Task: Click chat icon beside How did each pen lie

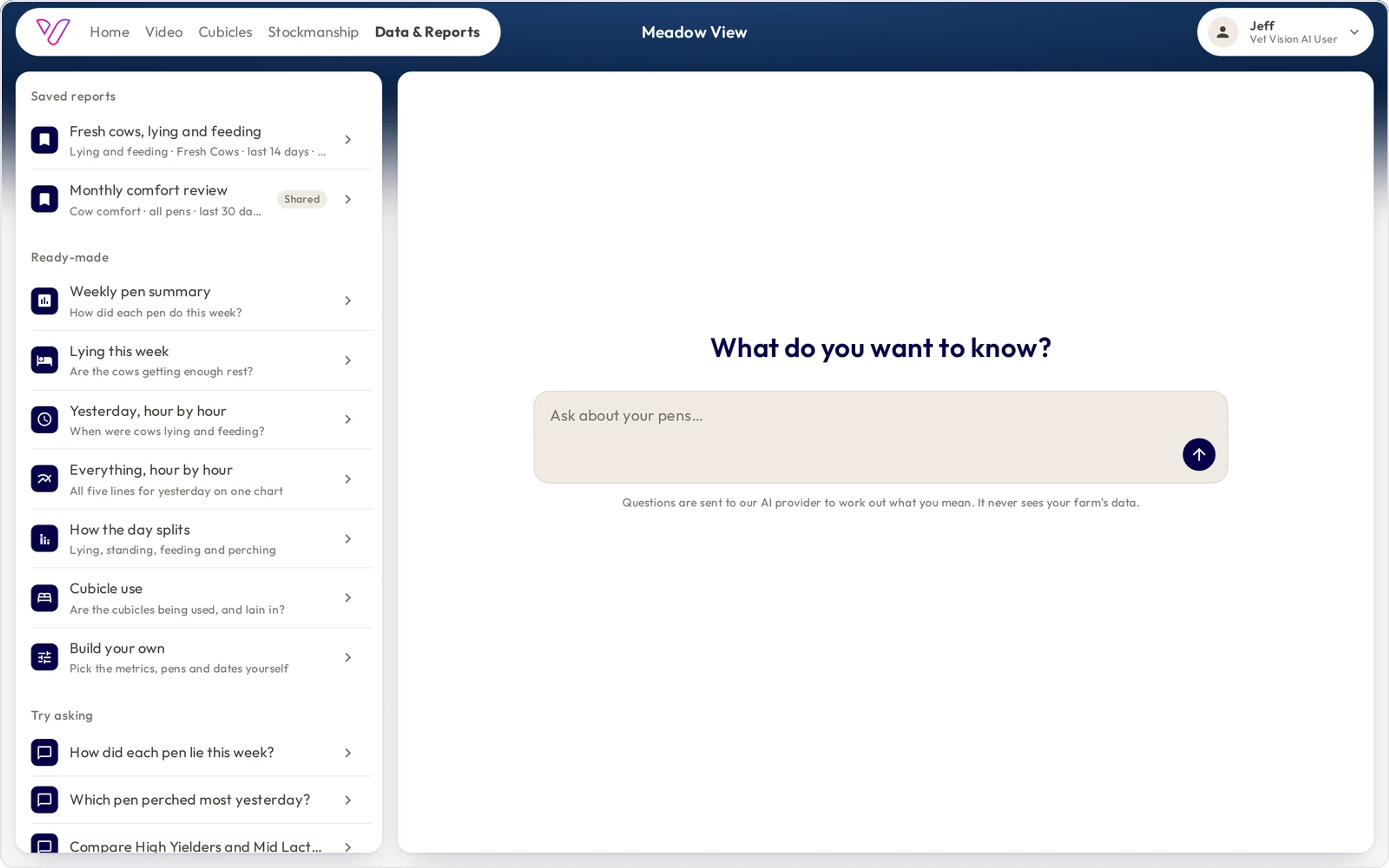Action: pos(44,753)
